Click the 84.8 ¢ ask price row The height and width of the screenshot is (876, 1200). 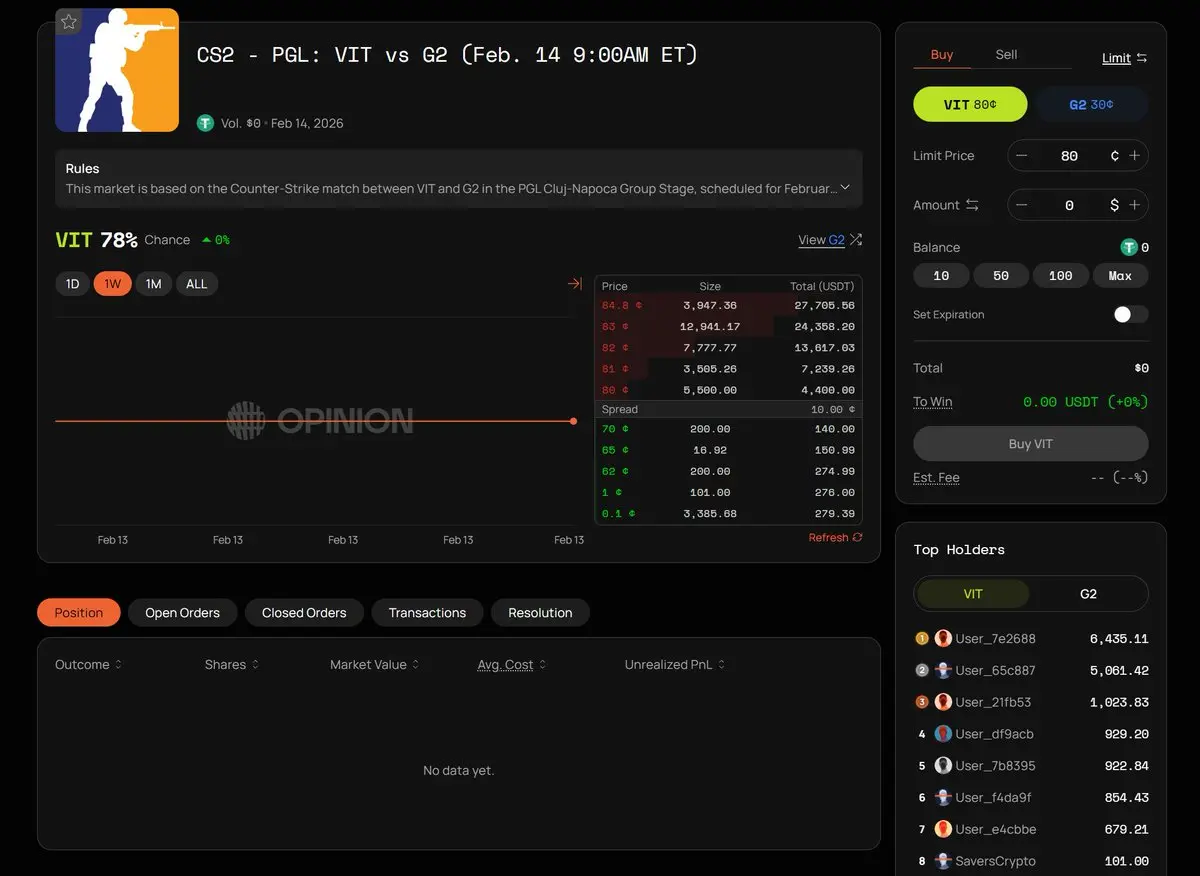tap(728, 305)
